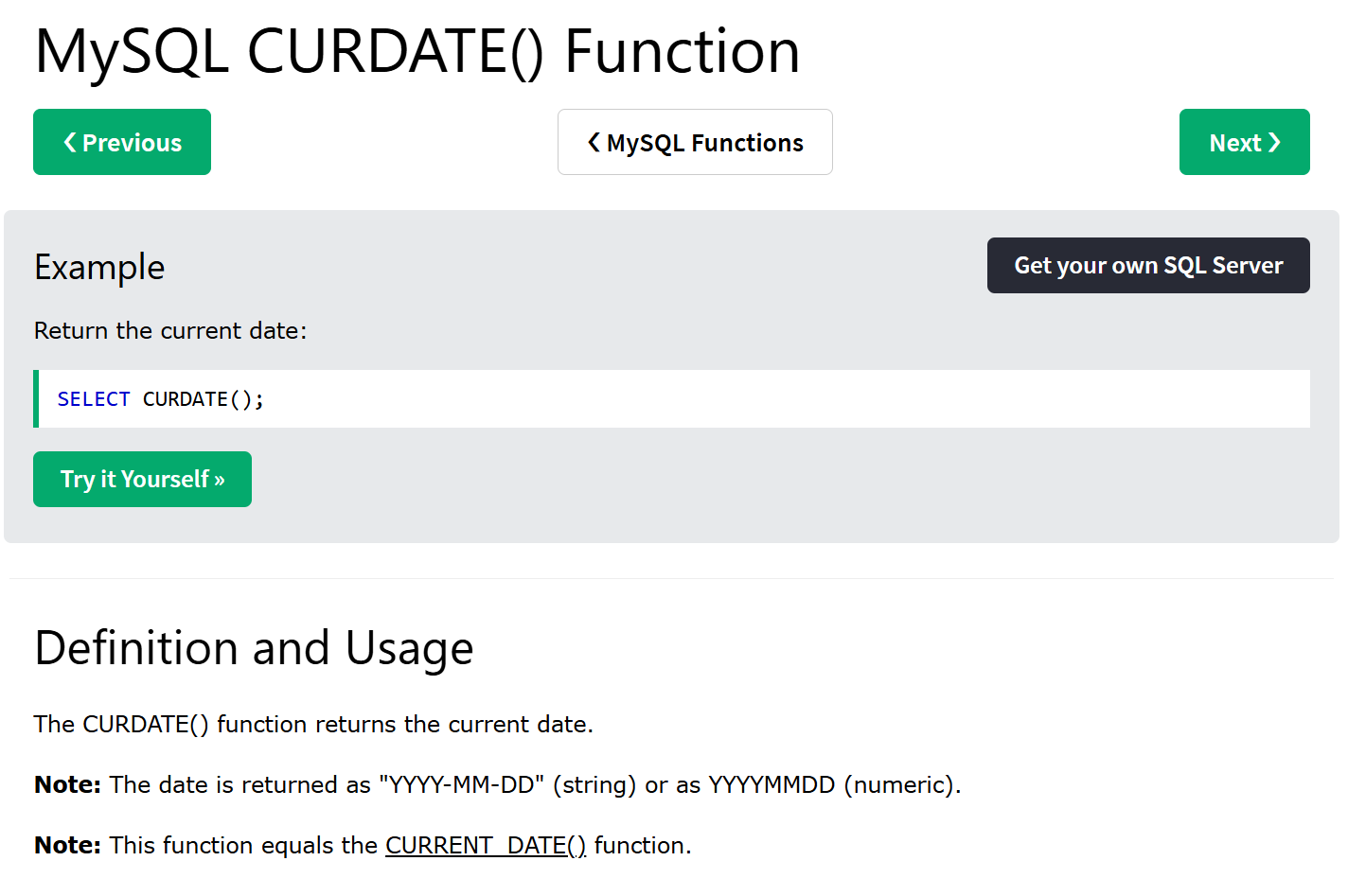Click the 'This function equals the' note
The width and height of the screenshot is (1348, 896).
click(x=363, y=845)
